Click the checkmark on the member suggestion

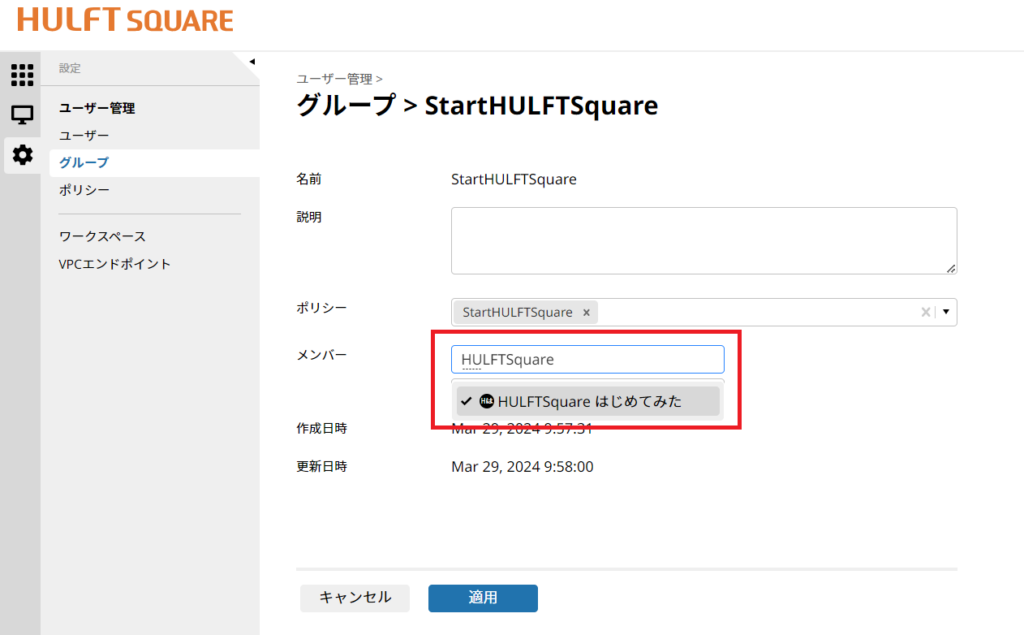coord(465,401)
